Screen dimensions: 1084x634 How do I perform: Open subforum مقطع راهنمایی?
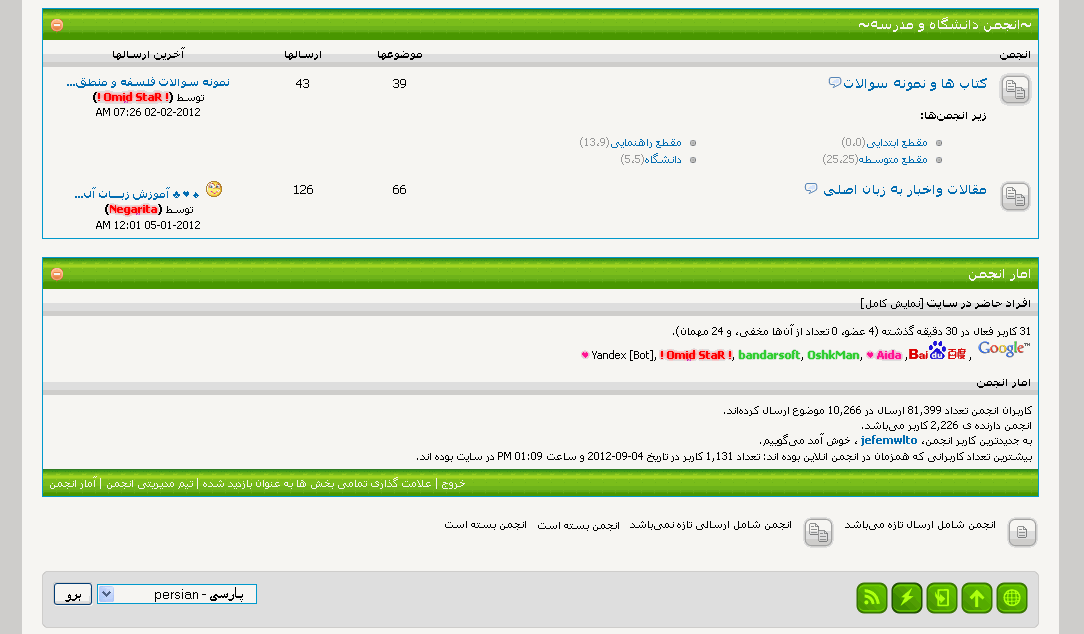(x=646, y=142)
